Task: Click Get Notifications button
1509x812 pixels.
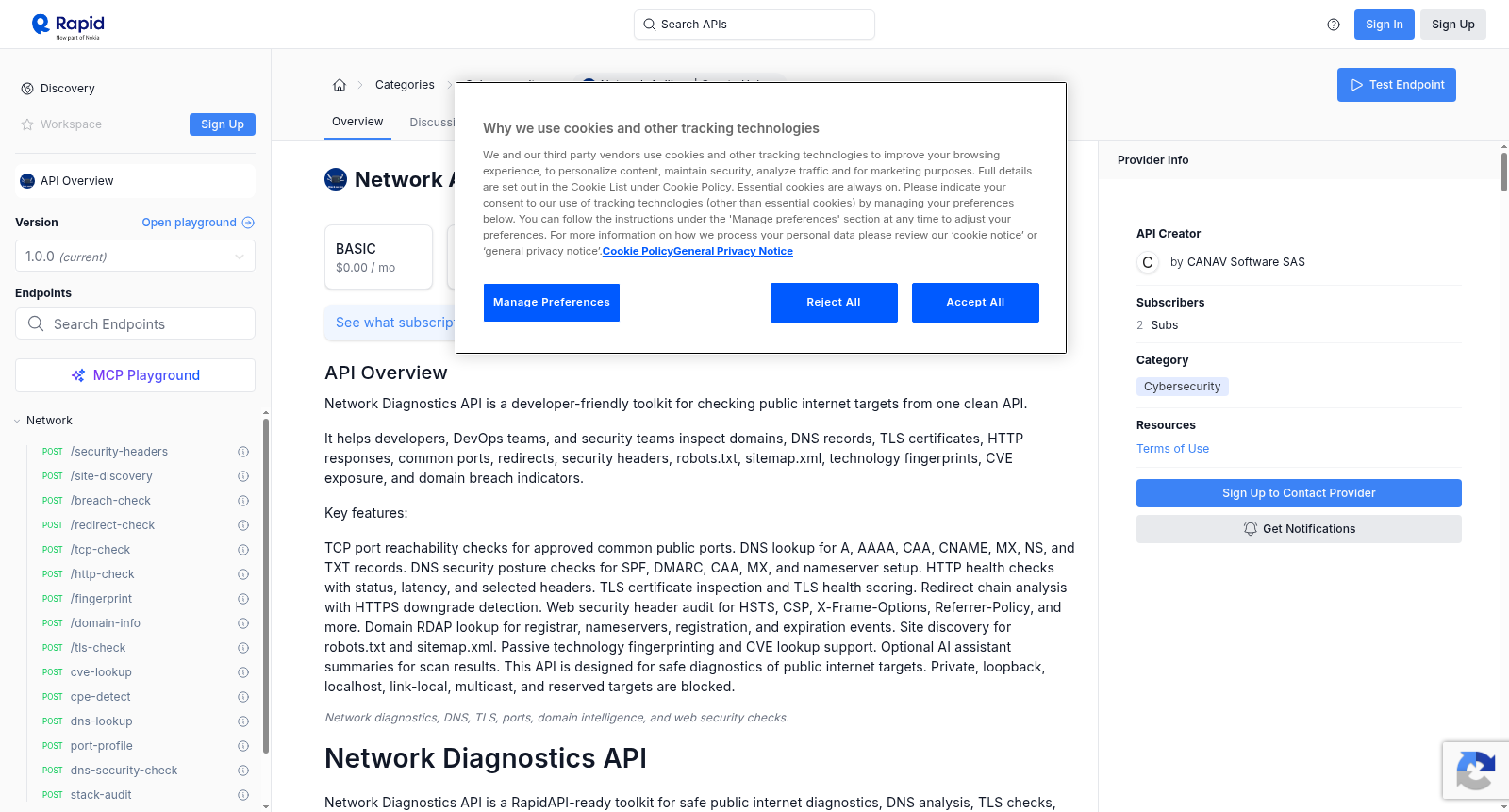Action: 1299,529
